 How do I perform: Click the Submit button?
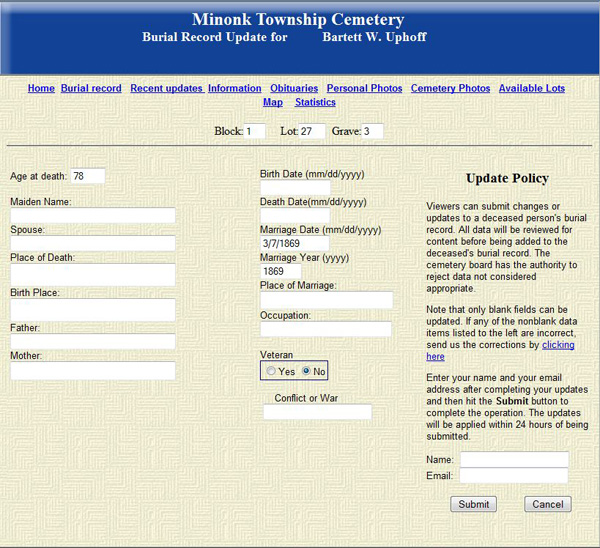click(473, 504)
